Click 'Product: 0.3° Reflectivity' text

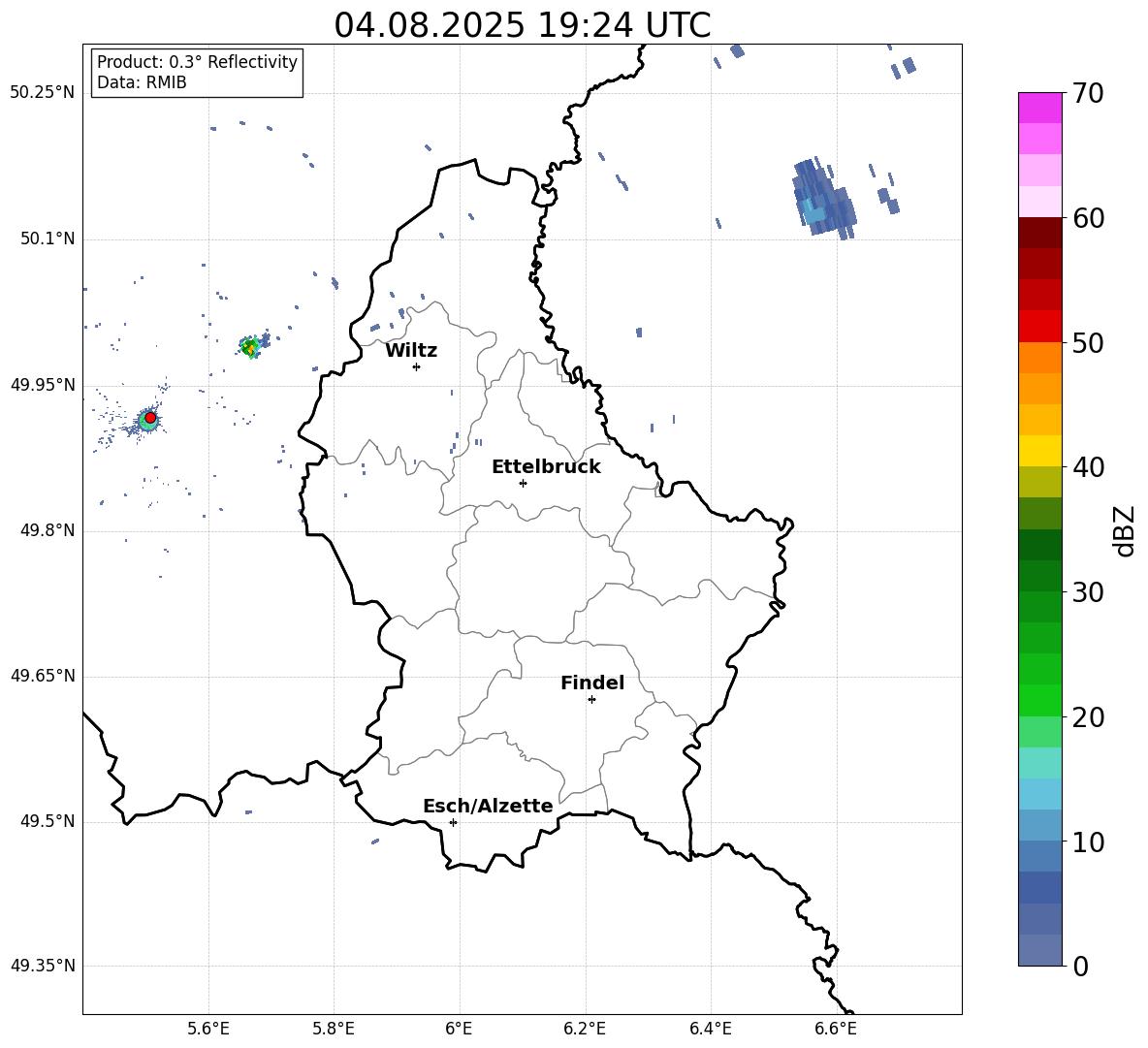tap(197, 62)
